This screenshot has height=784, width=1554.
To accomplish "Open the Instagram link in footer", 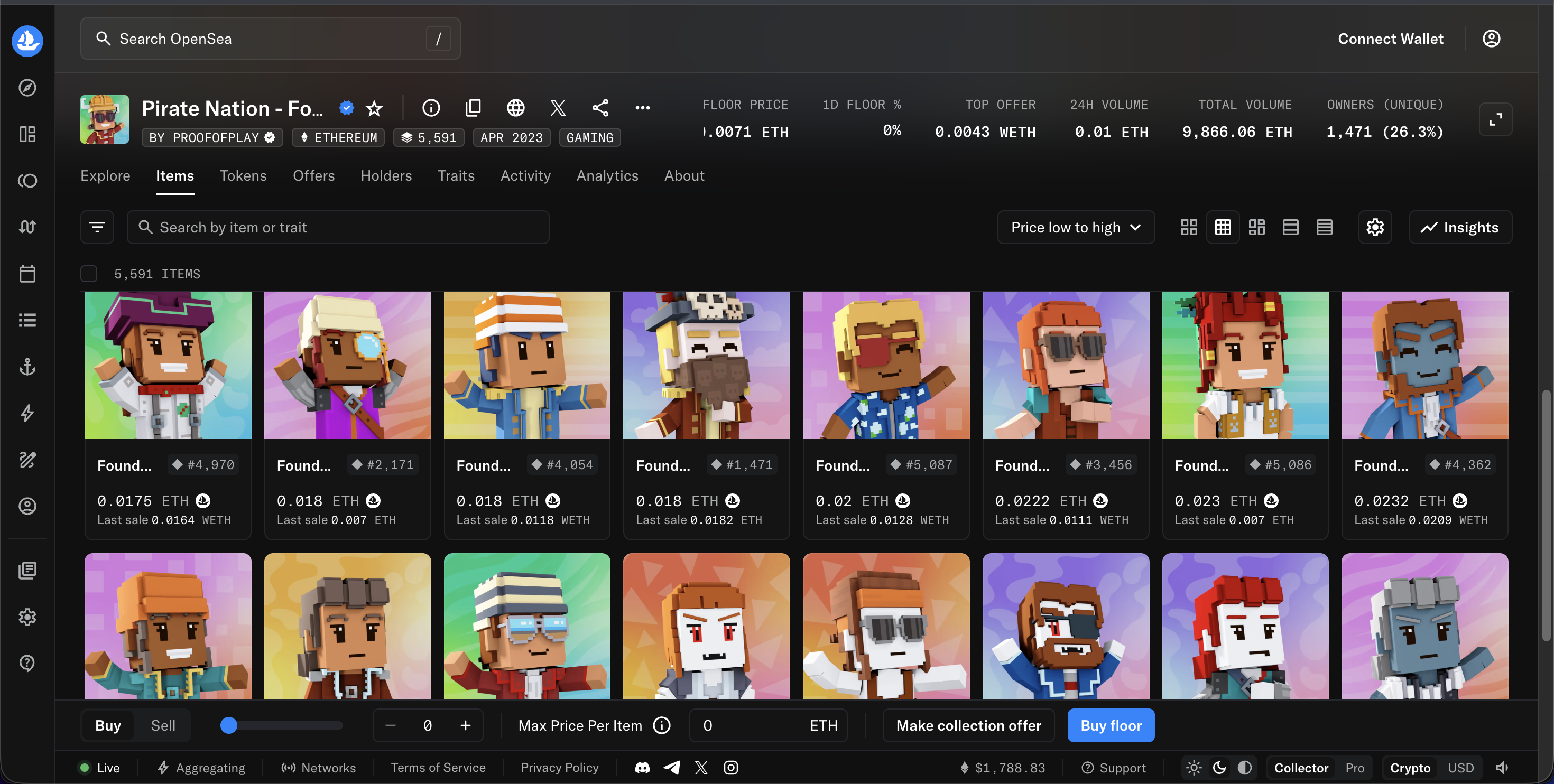I will (x=730, y=768).
